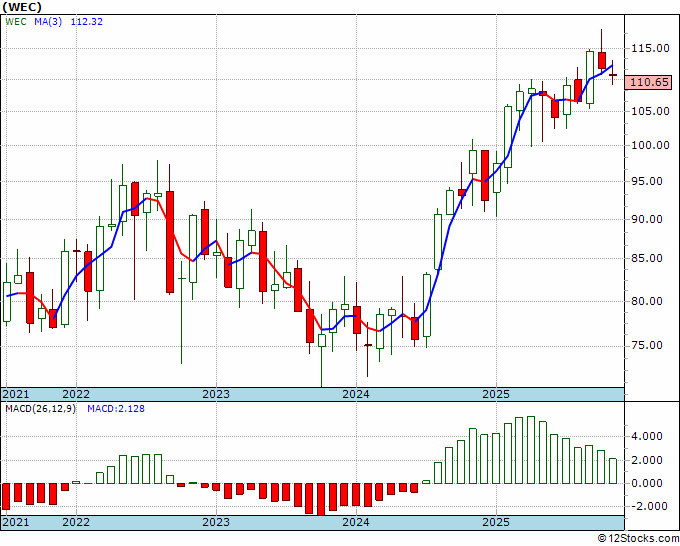Image resolution: width=680 pixels, height=546 pixels.
Task: Click the 85.00 price axis label
Action: pos(647,258)
